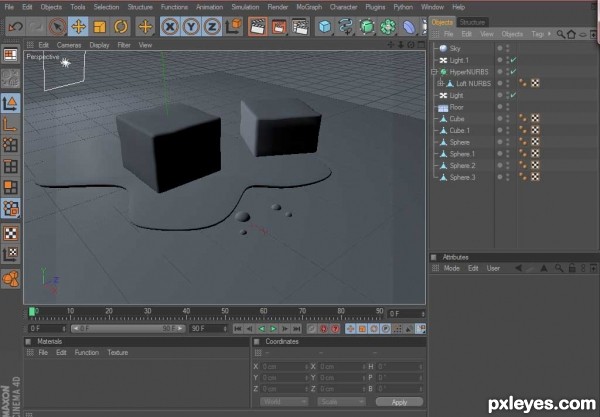This screenshot has height=417, width=600.
Task: Toggle X axis lock
Action: [x=170, y=27]
